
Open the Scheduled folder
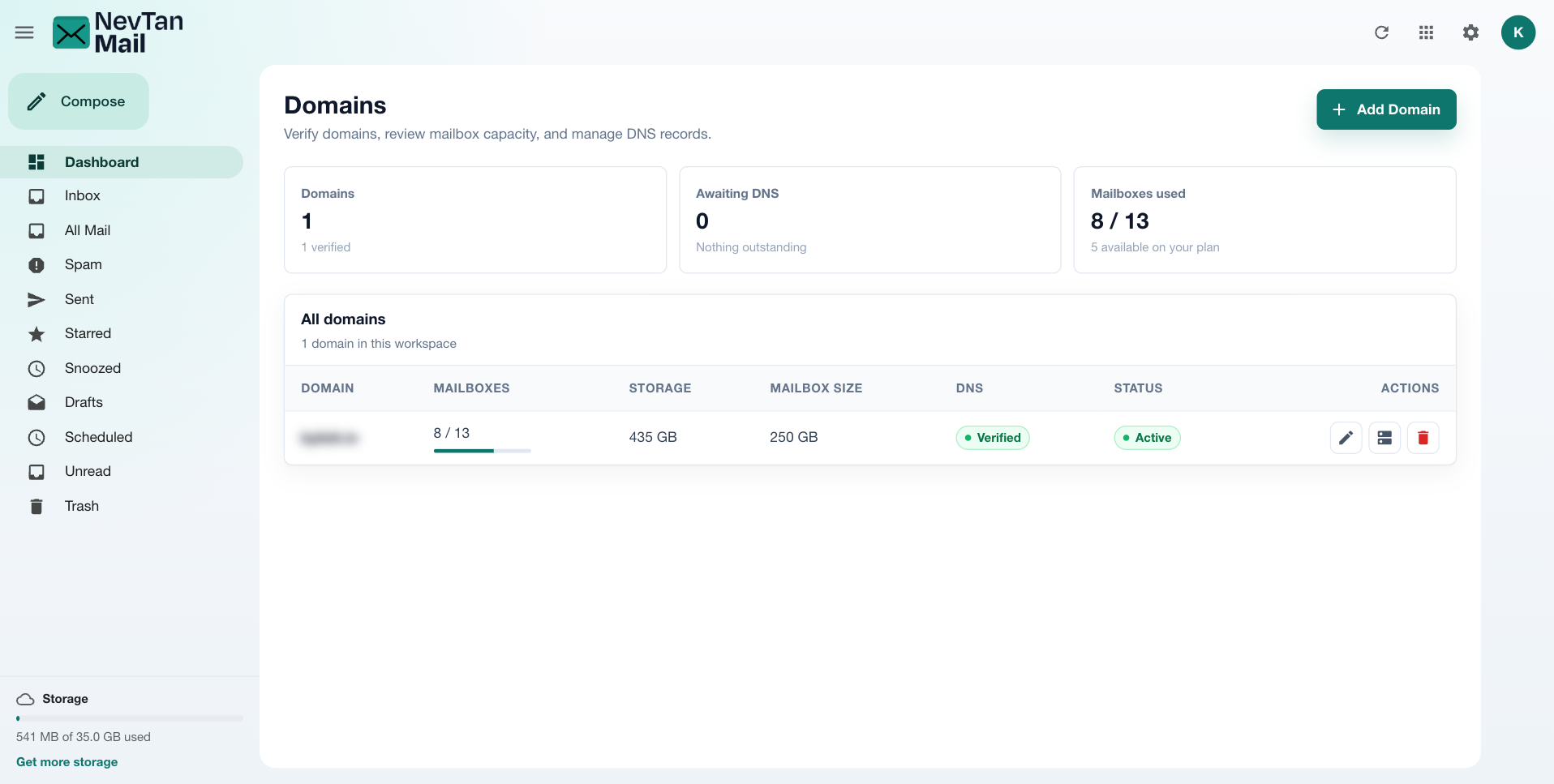point(122,437)
